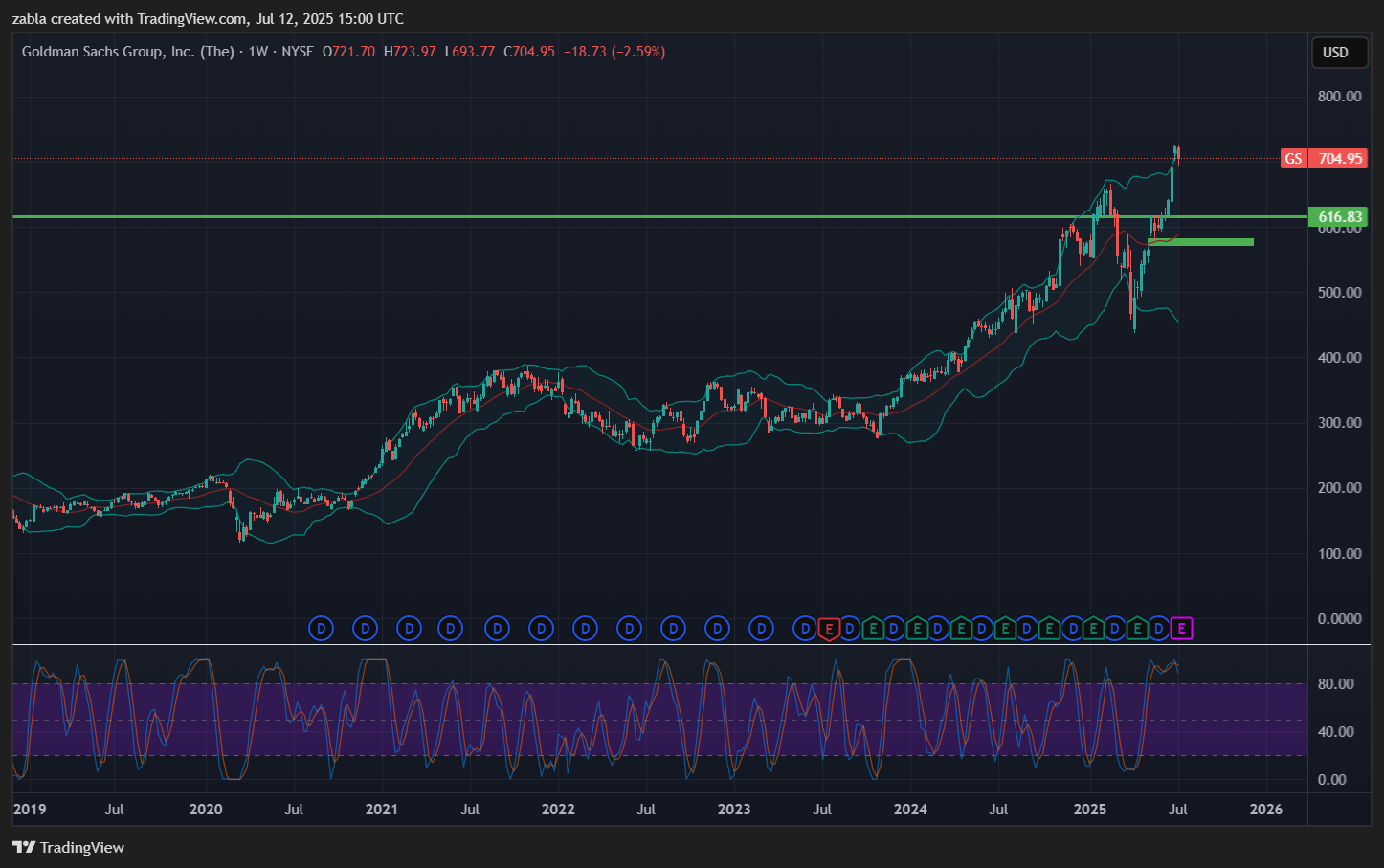Click the 2023 time axis label
1384x868 pixels.
(734, 810)
